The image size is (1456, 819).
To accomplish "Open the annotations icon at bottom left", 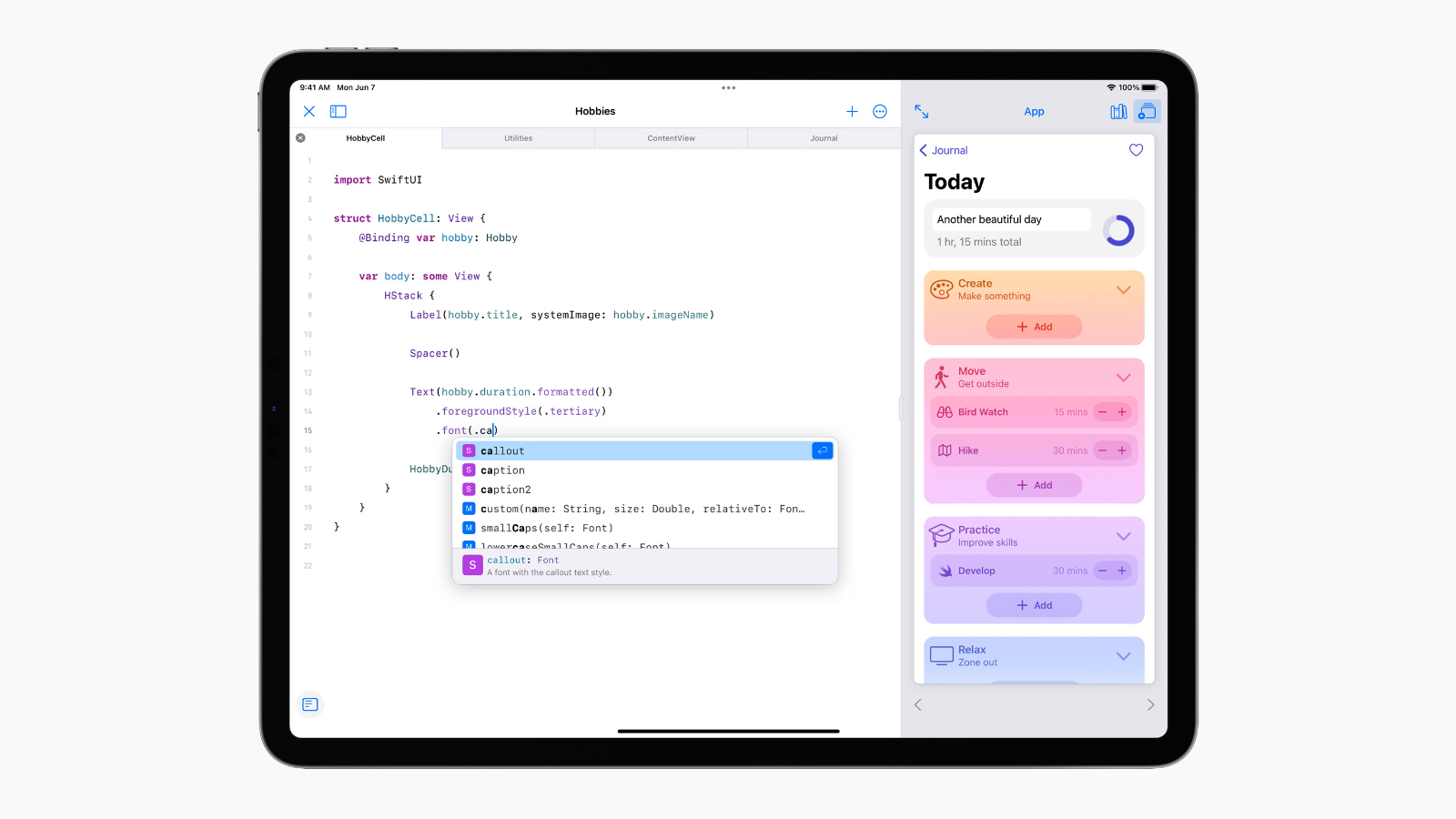I will [309, 703].
